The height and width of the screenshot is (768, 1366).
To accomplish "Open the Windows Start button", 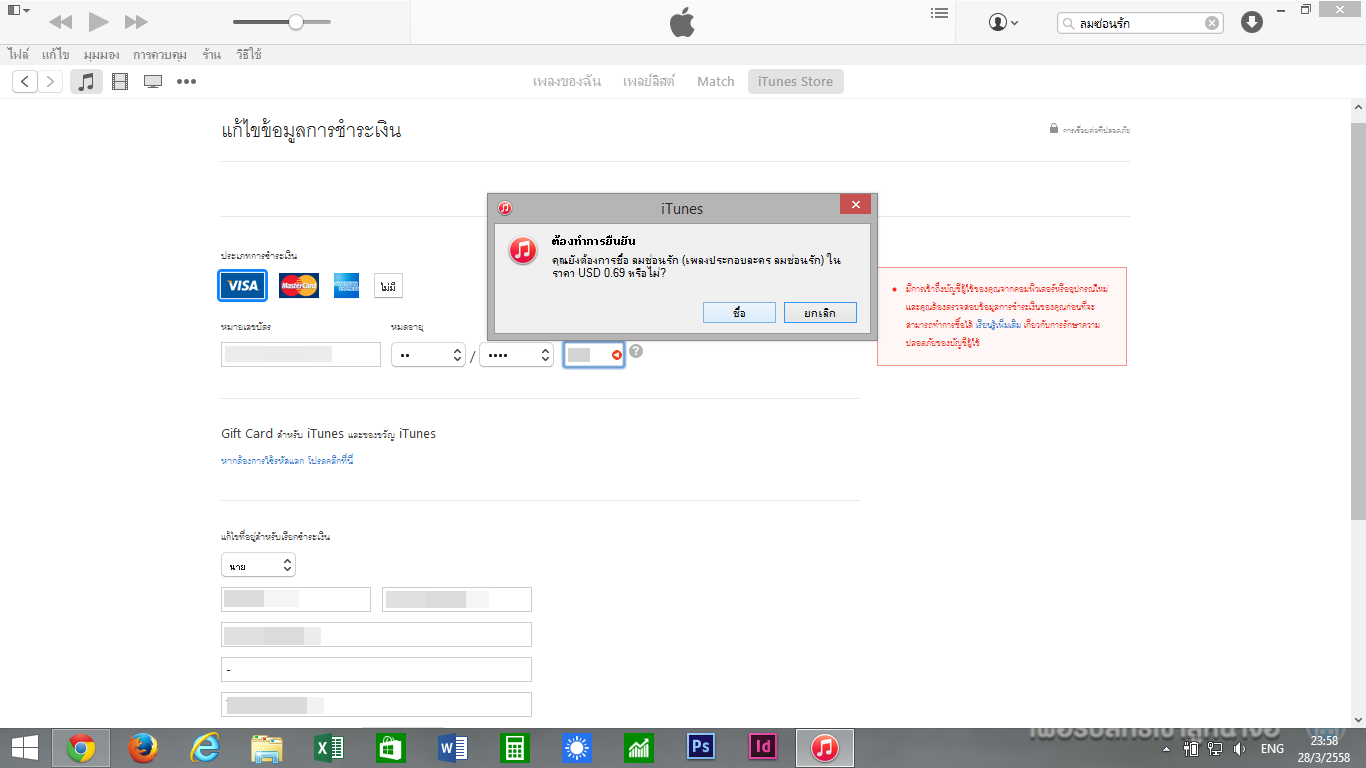I will [x=24, y=747].
